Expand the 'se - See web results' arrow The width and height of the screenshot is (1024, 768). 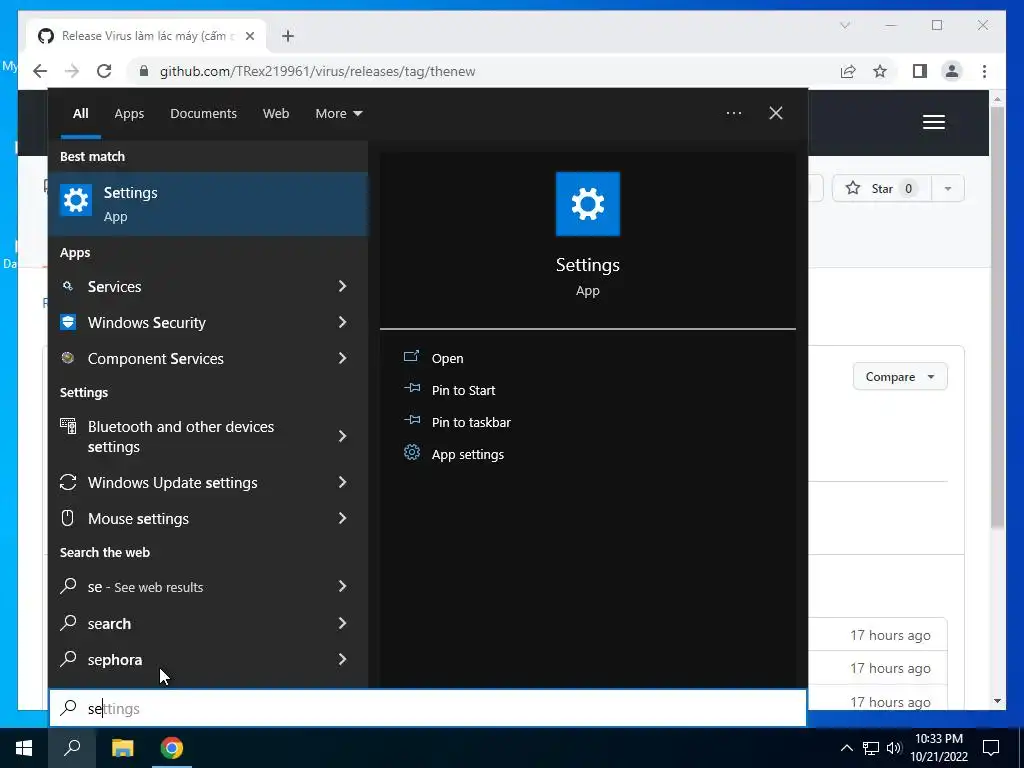click(342, 586)
